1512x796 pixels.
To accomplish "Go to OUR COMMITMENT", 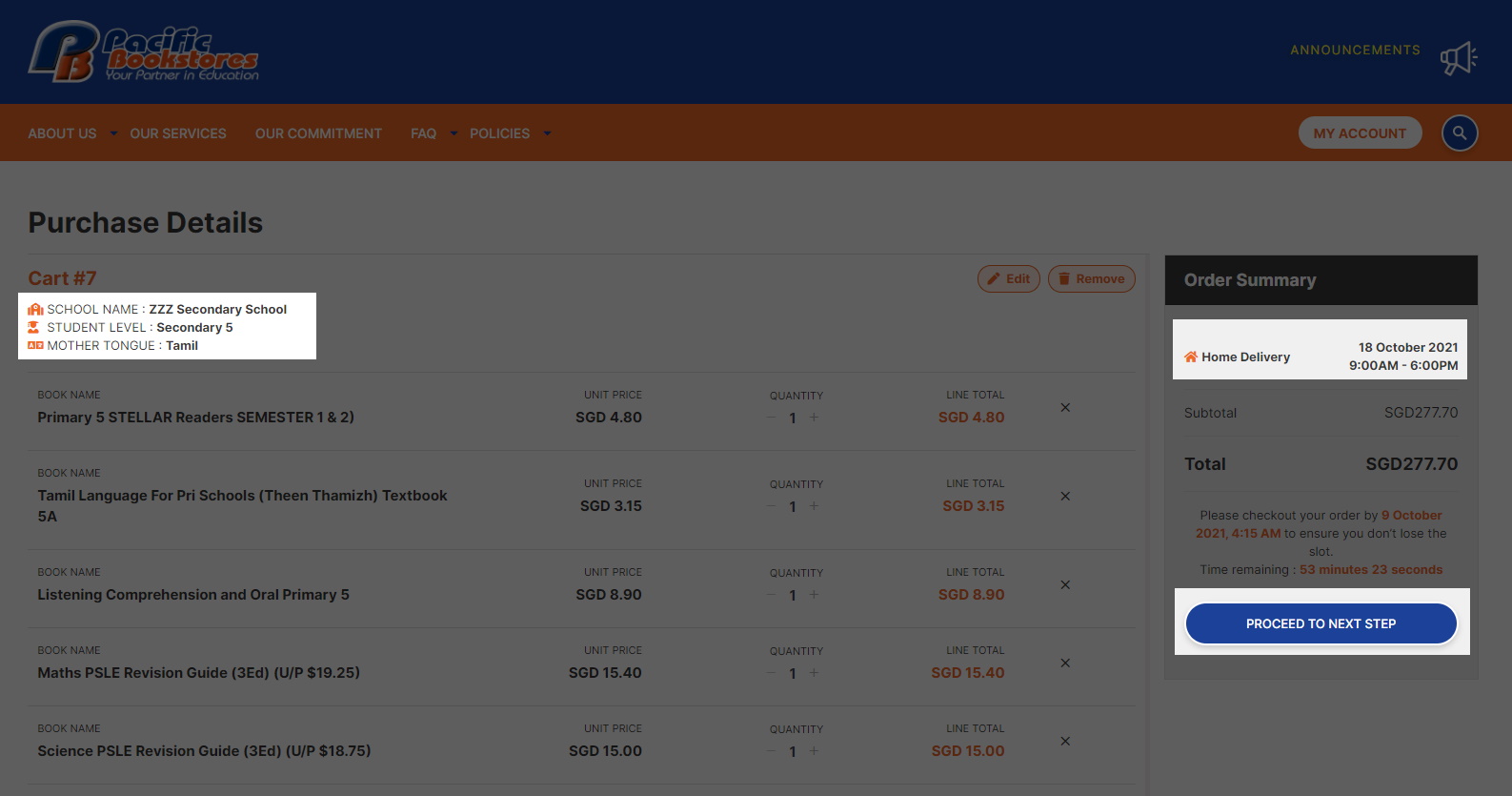I will 318,133.
